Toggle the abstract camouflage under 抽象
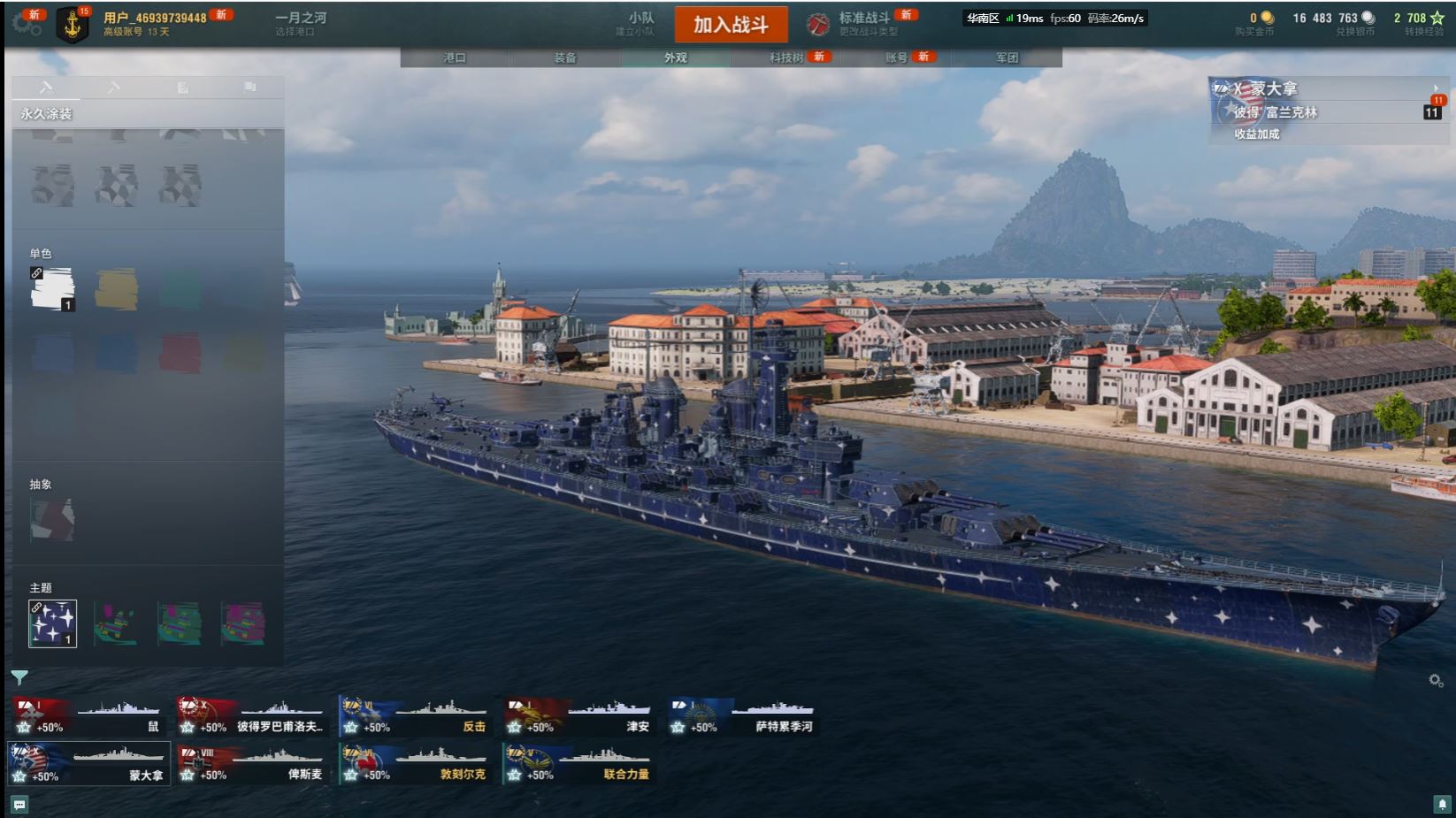 pos(52,519)
